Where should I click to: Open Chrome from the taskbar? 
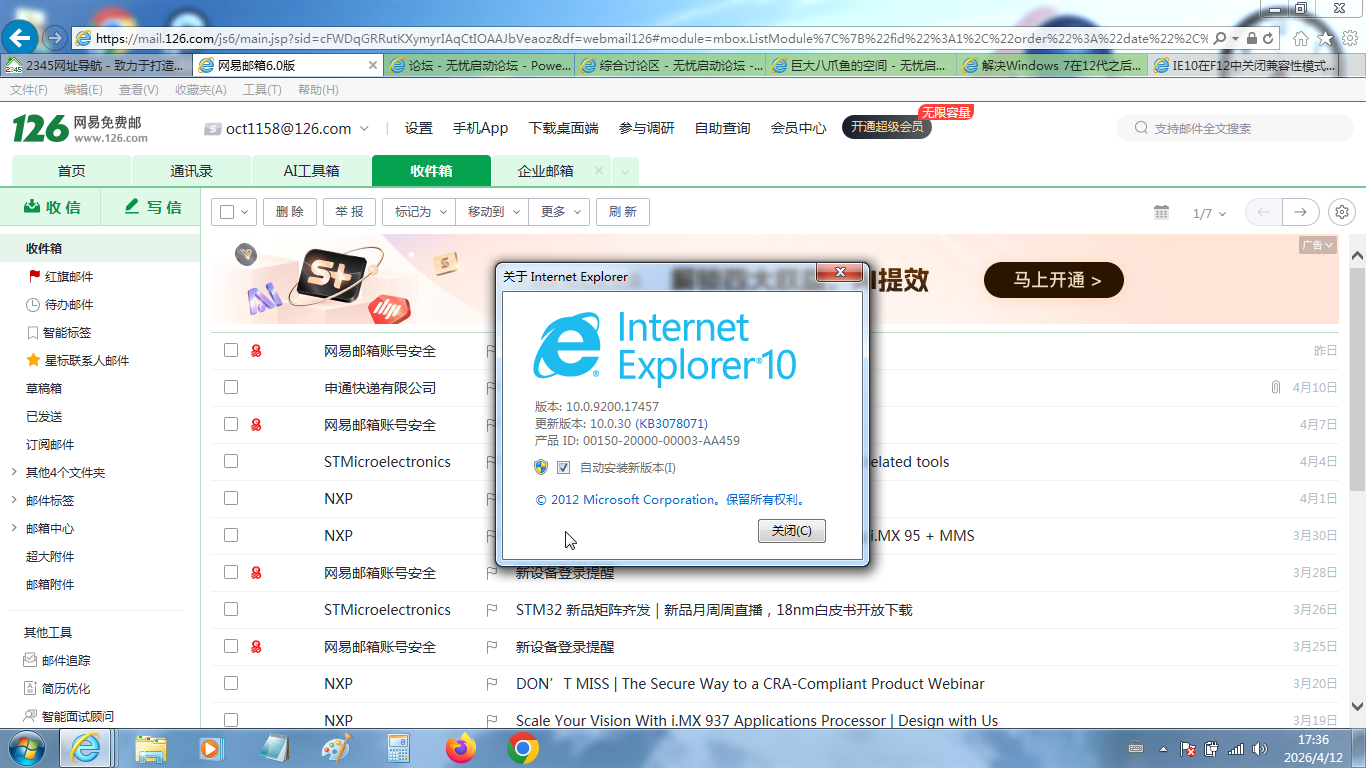pos(523,748)
